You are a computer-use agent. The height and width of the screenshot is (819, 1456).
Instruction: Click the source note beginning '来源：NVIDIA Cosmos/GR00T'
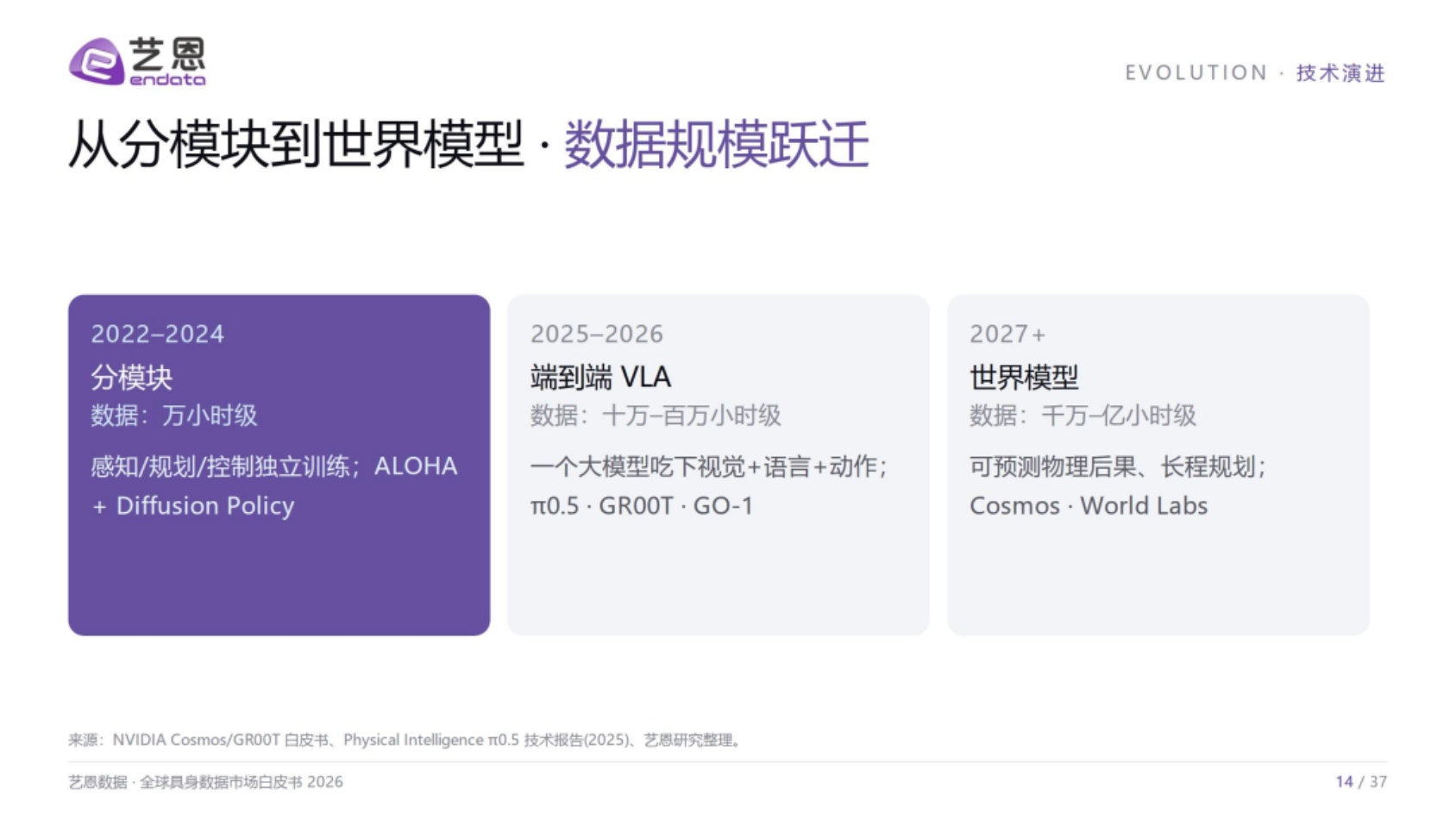pyautogui.click(x=405, y=740)
